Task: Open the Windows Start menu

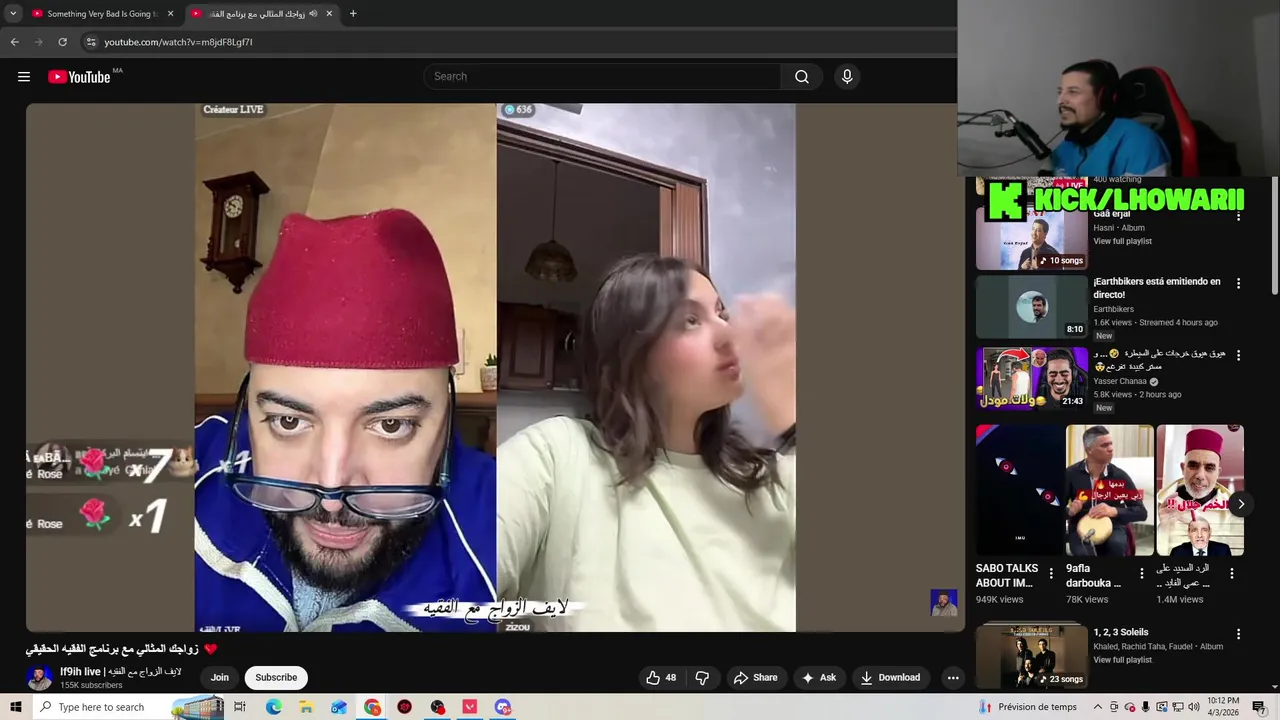Action: (15, 707)
